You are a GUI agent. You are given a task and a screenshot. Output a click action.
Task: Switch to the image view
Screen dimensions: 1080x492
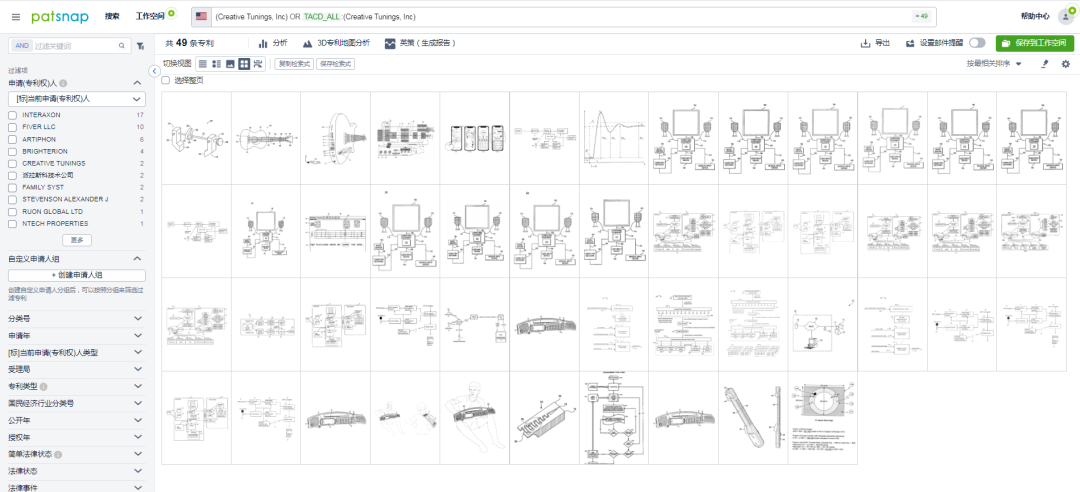230,63
